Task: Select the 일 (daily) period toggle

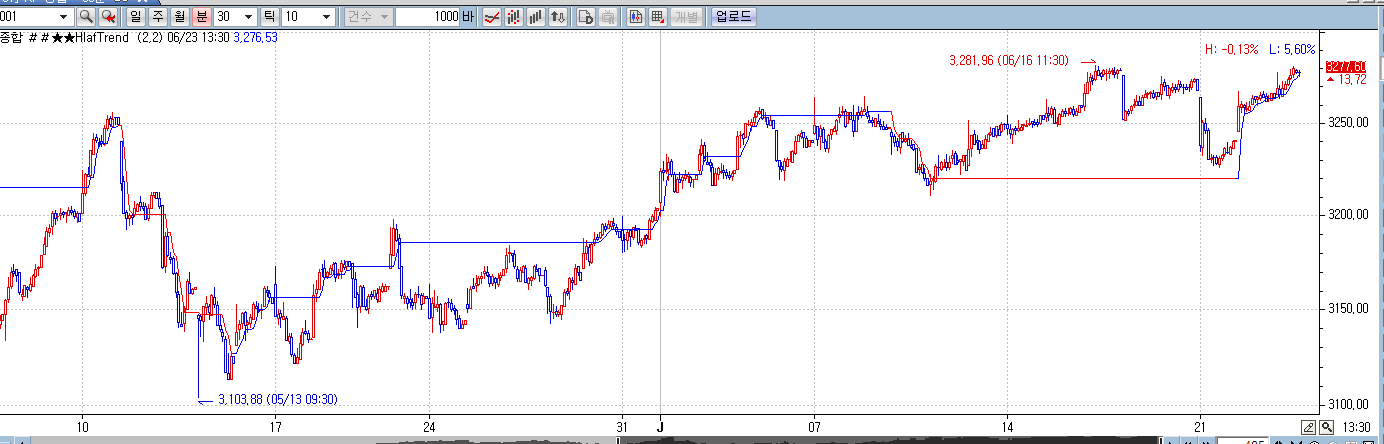Action: (x=136, y=17)
